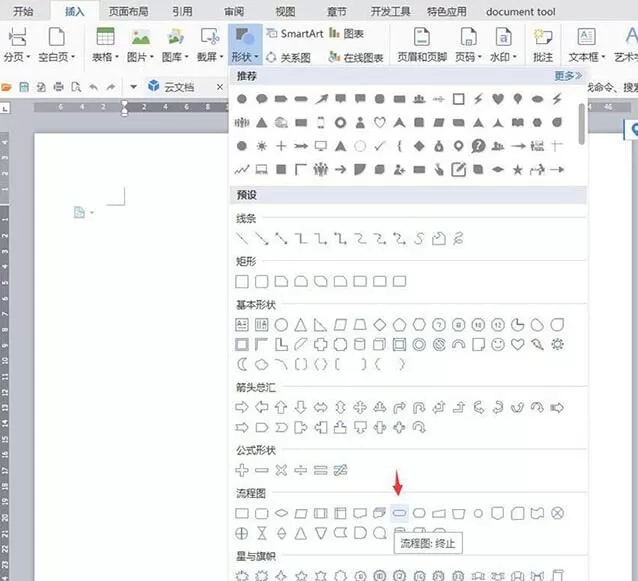Open the 表格 table dropdown
The height and width of the screenshot is (581, 638).
[105, 45]
